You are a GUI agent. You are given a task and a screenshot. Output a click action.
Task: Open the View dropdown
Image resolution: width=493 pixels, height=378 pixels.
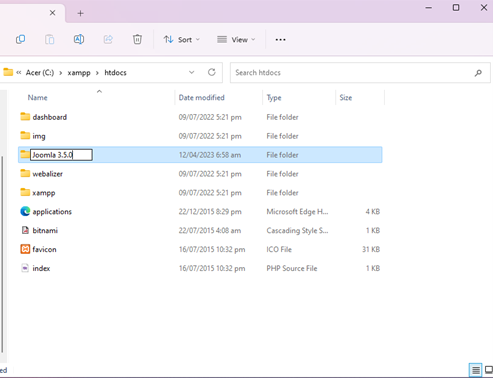tap(236, 40)
